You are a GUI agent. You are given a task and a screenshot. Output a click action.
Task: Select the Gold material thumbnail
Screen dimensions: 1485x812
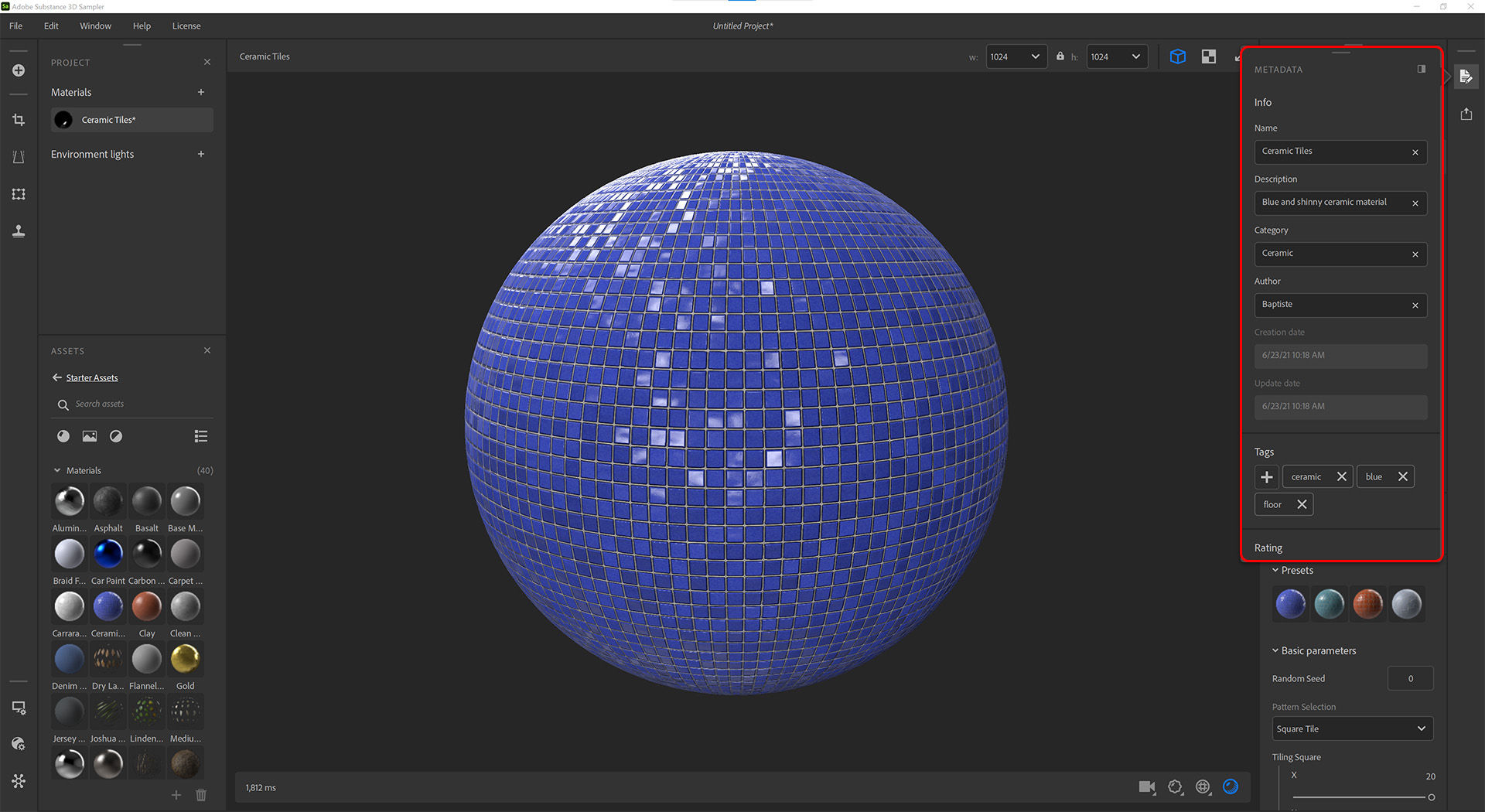[x=186, y=659]
